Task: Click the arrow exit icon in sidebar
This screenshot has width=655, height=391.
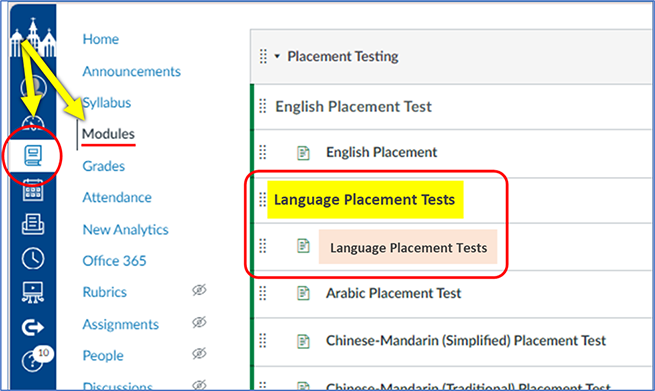Action: pos(33,327)
